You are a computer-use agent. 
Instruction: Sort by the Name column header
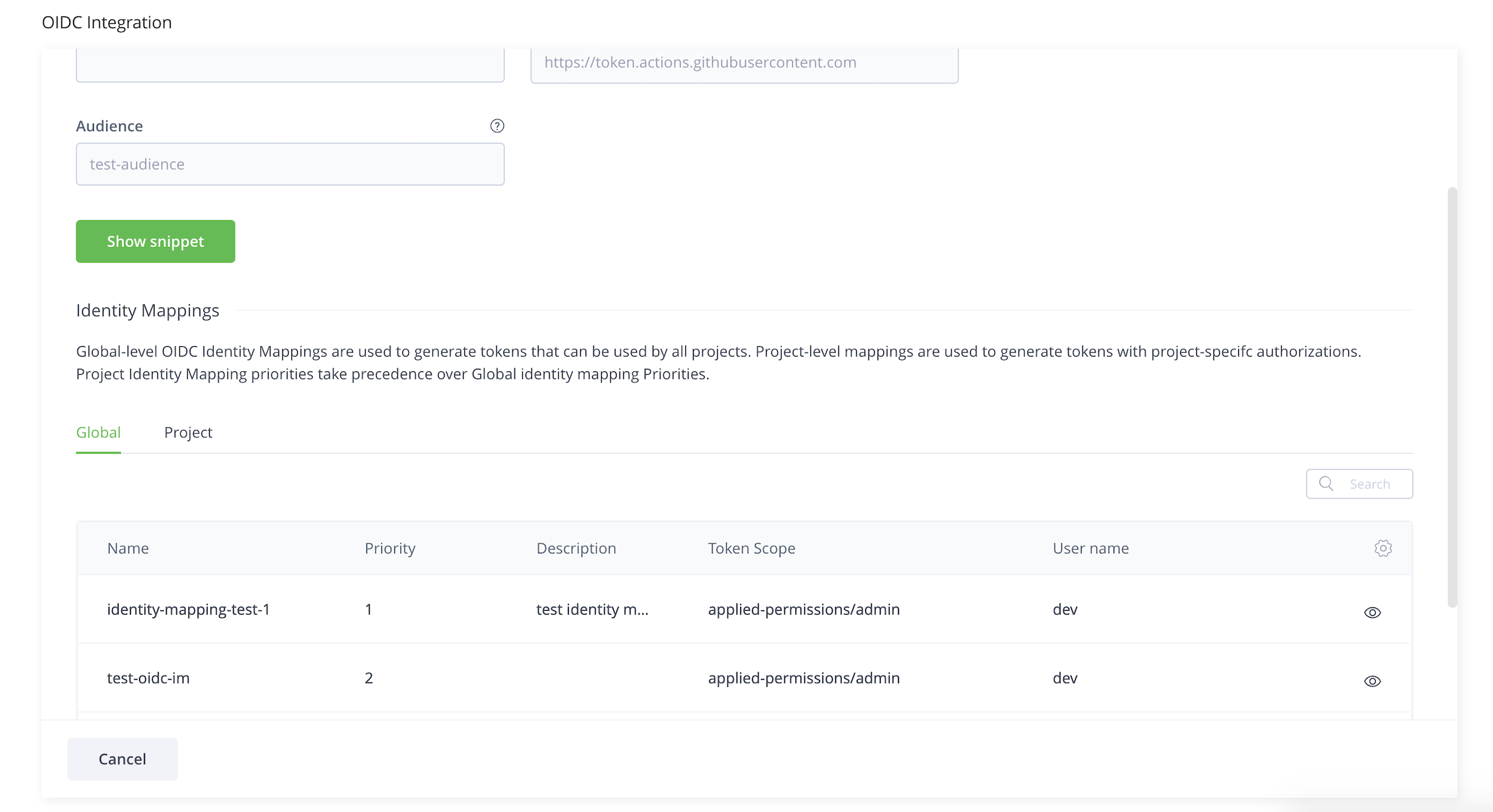point(128,548)
